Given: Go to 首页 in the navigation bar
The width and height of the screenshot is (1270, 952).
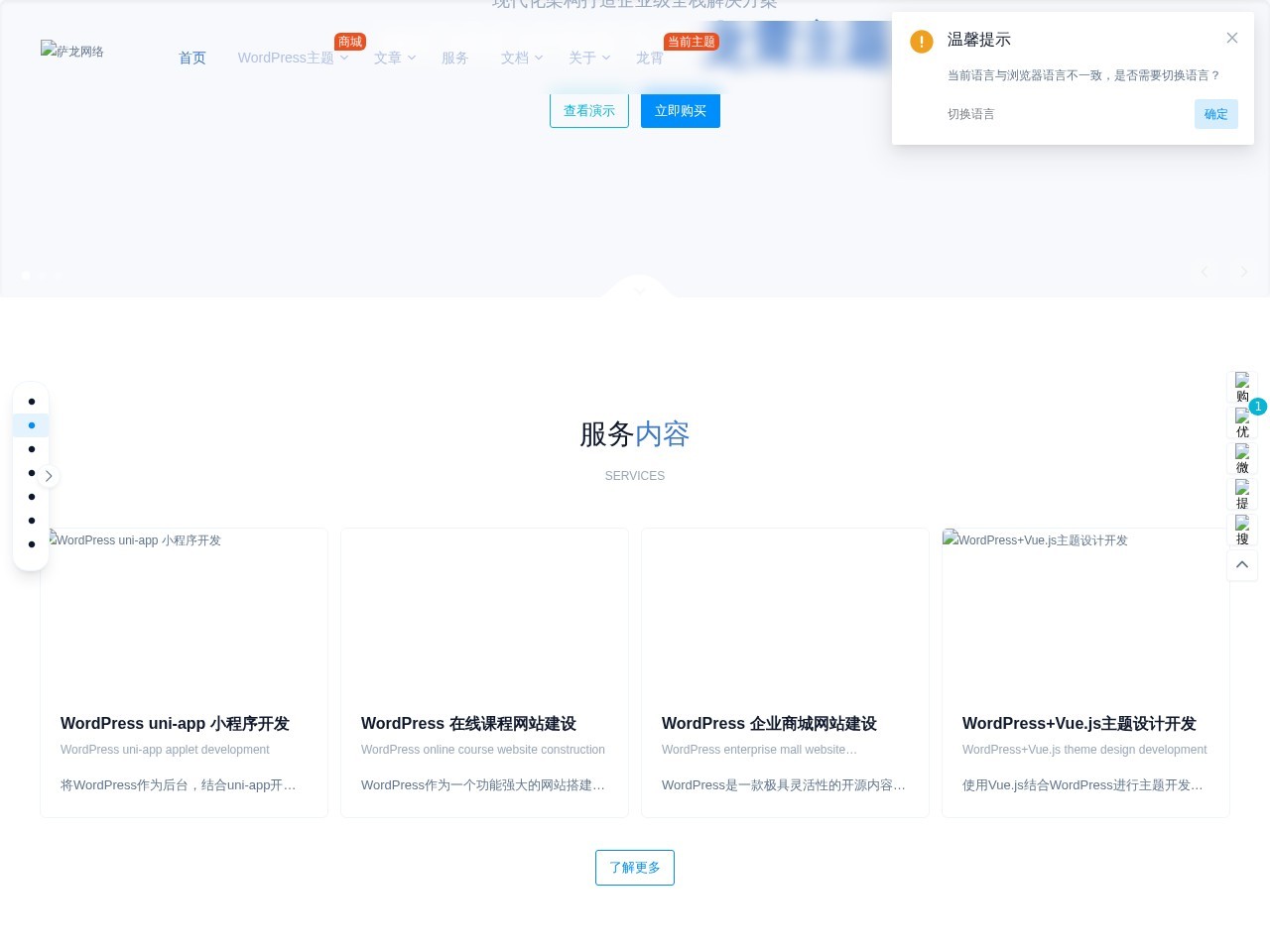Looking at the screenshot, I should point(192,58).
